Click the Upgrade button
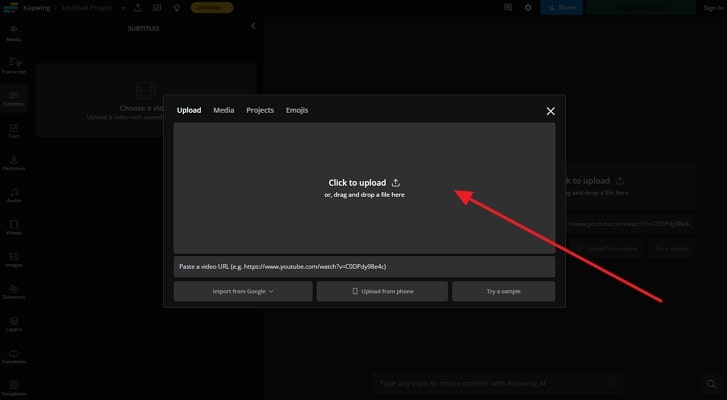 click(x=212, y=8)
